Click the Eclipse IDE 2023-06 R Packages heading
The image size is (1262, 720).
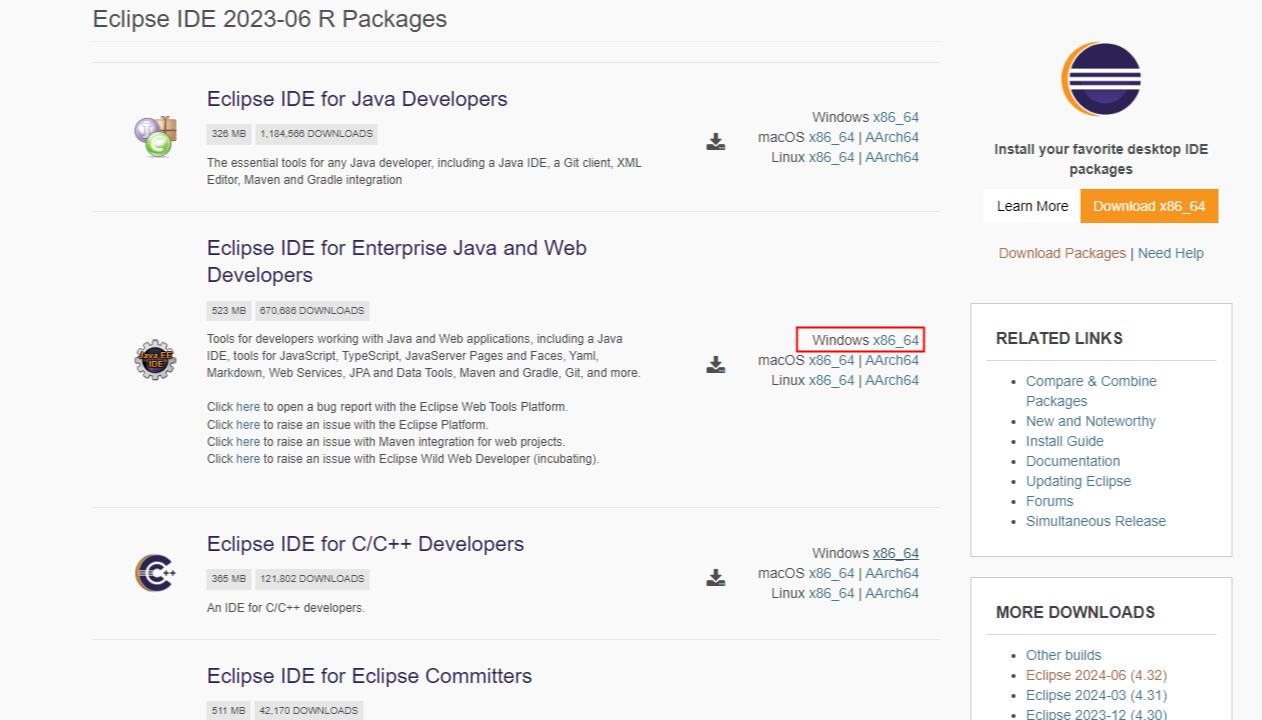click(x=270, y=19)
